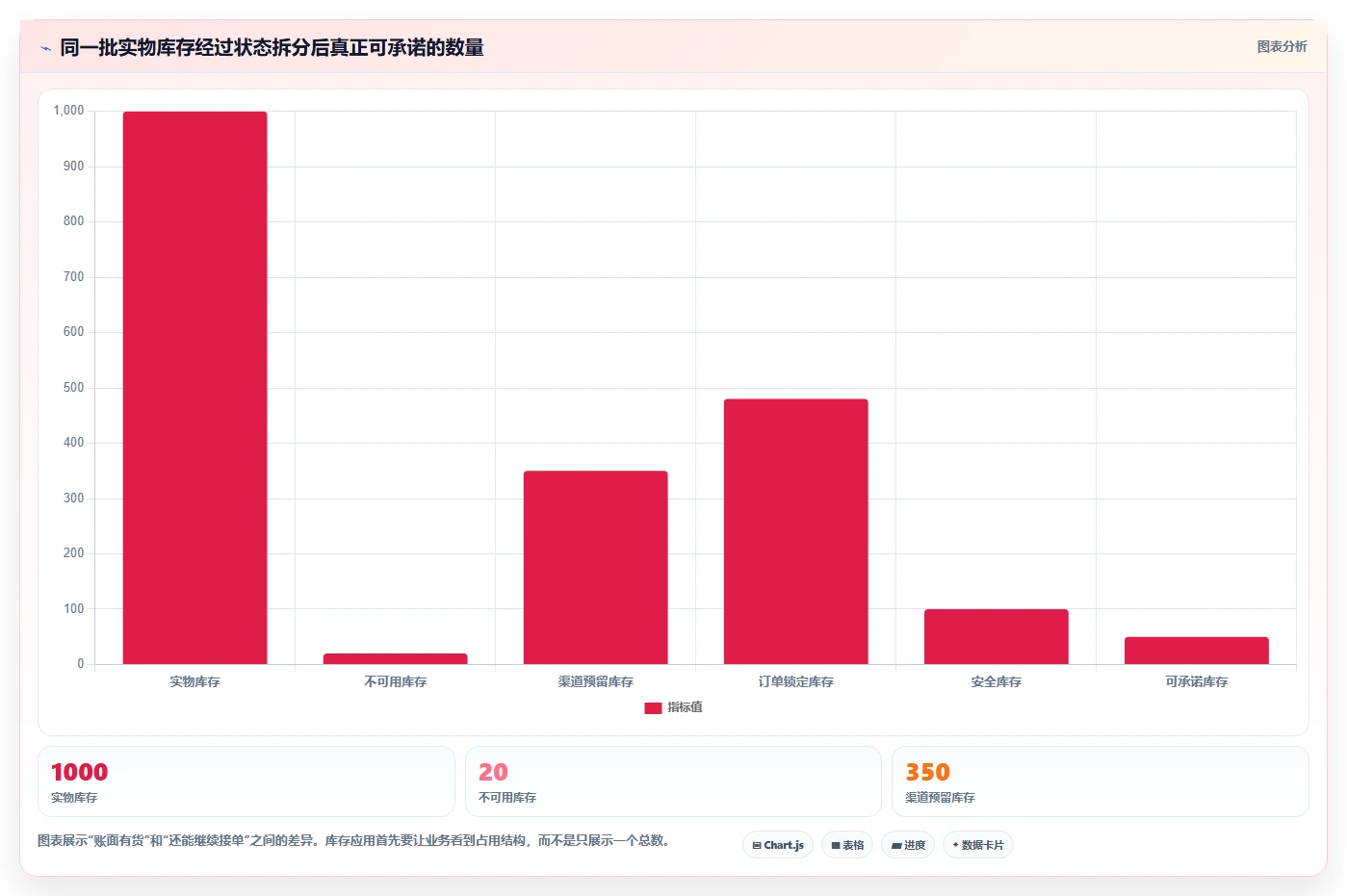
Task: Click the square icon in 表格 pill
Action: (836, 846)
